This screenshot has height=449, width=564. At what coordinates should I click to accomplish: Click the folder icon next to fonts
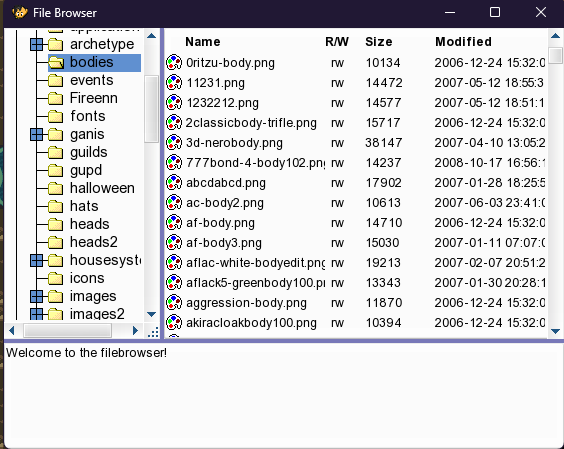55,116
